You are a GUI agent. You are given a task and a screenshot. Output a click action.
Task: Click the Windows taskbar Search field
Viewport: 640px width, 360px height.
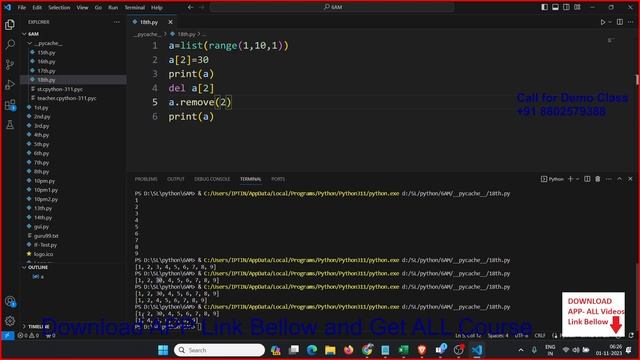tap(219, 350)
